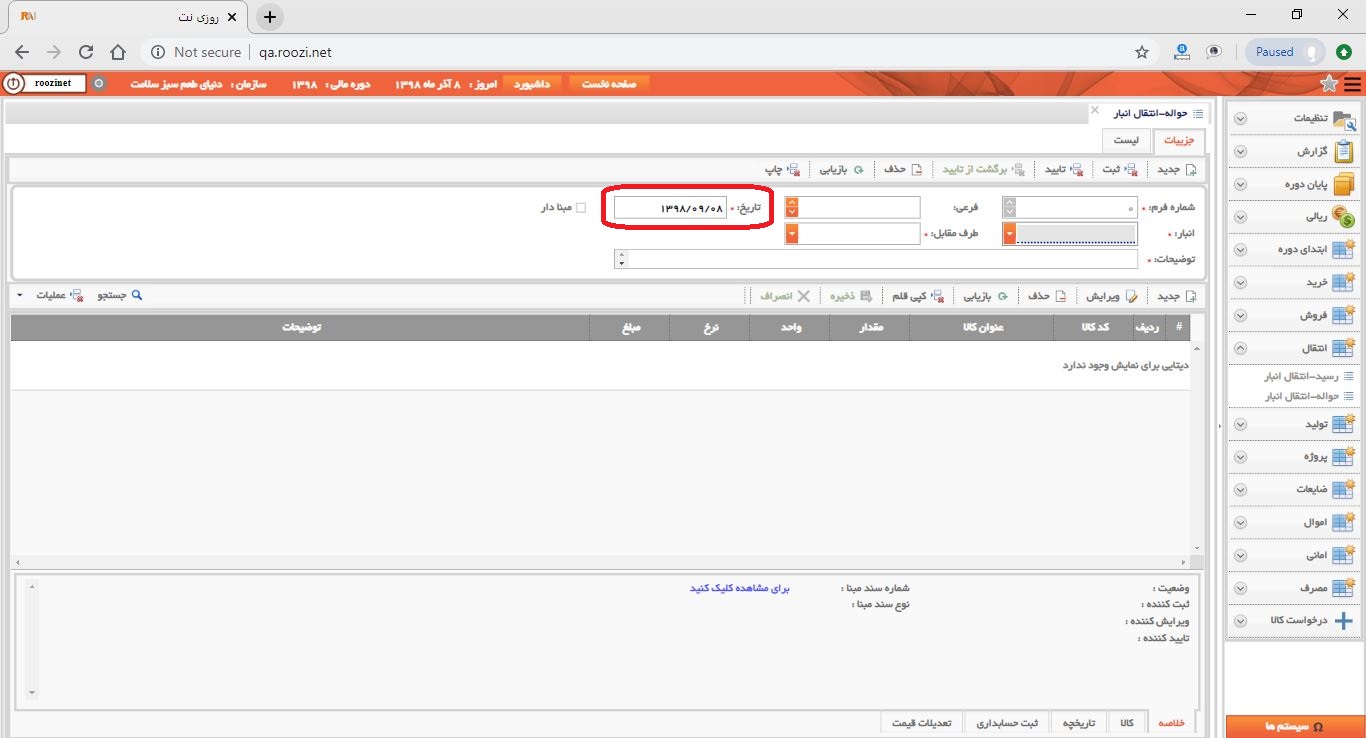Open رسید-انتقال انبار menu item
Viewport: 1366px width, 738px height.
click(x=1301, y=377)
